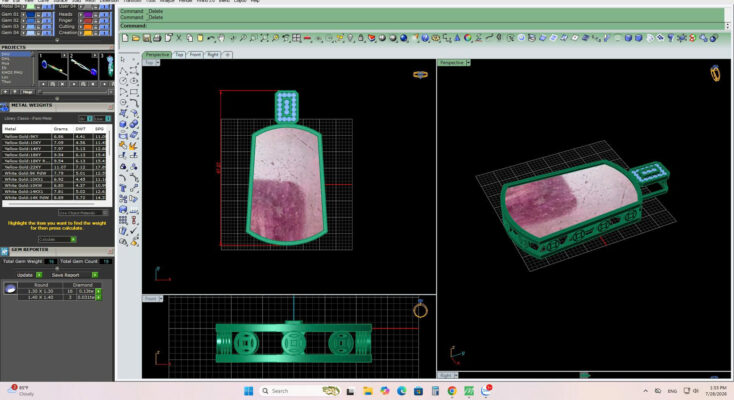Viewport: 734px width, 400px height.
Task: Click the Gem 01 blue color swatch
Action: (31, 15)
